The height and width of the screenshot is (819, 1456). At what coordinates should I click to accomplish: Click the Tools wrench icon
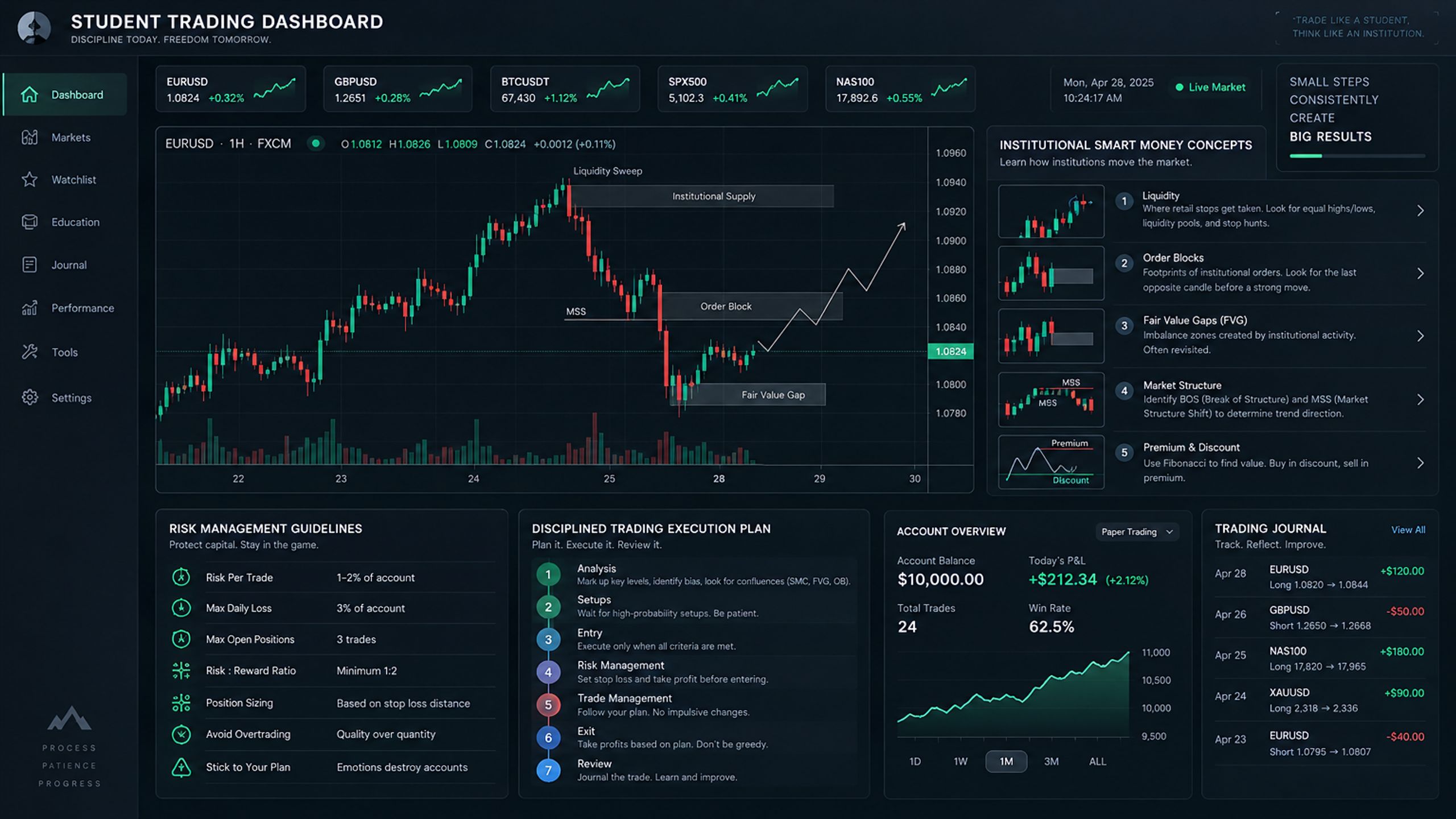coord(30,352)
